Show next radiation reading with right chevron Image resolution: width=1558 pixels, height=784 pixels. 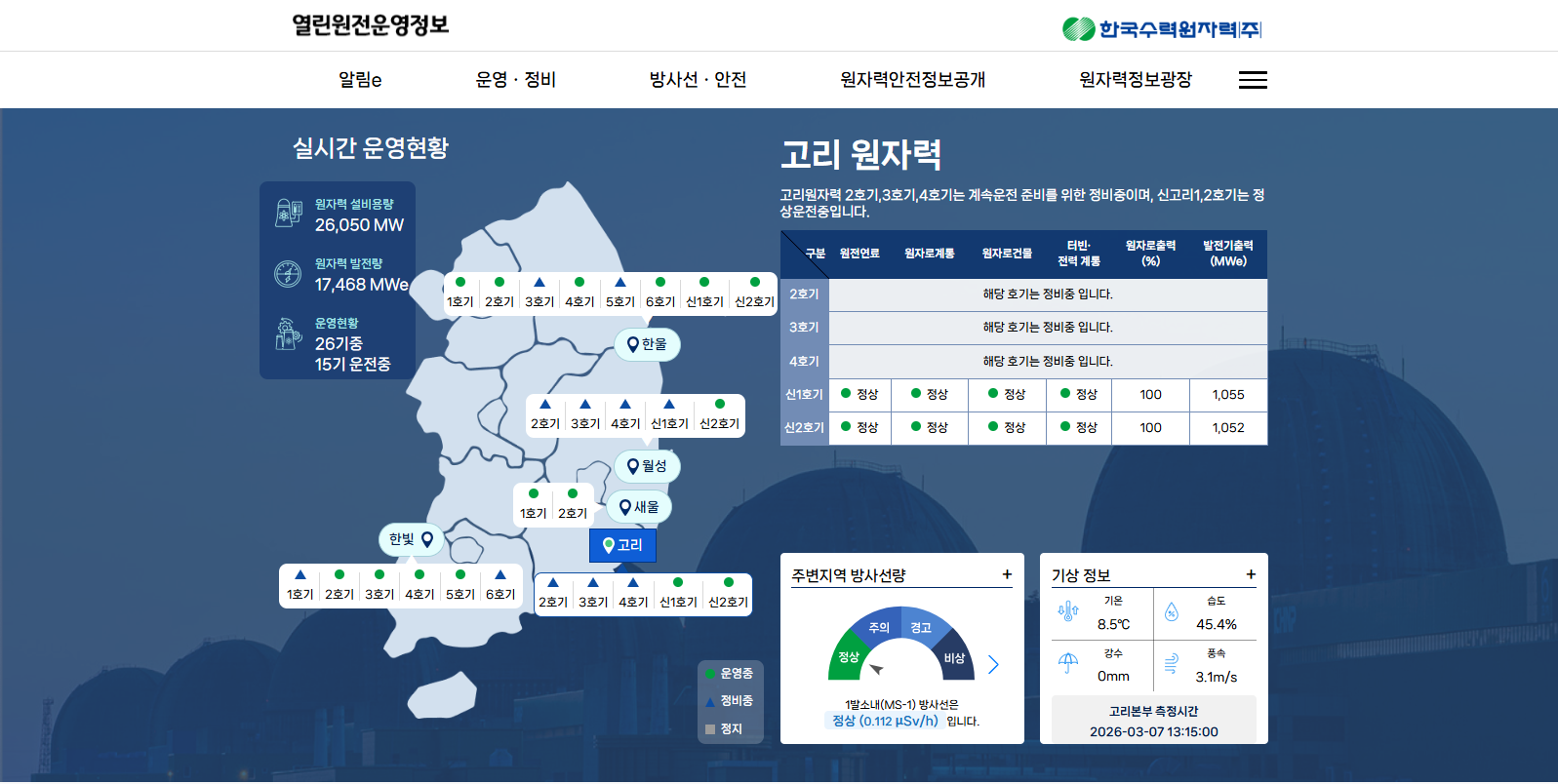(993, 664)
